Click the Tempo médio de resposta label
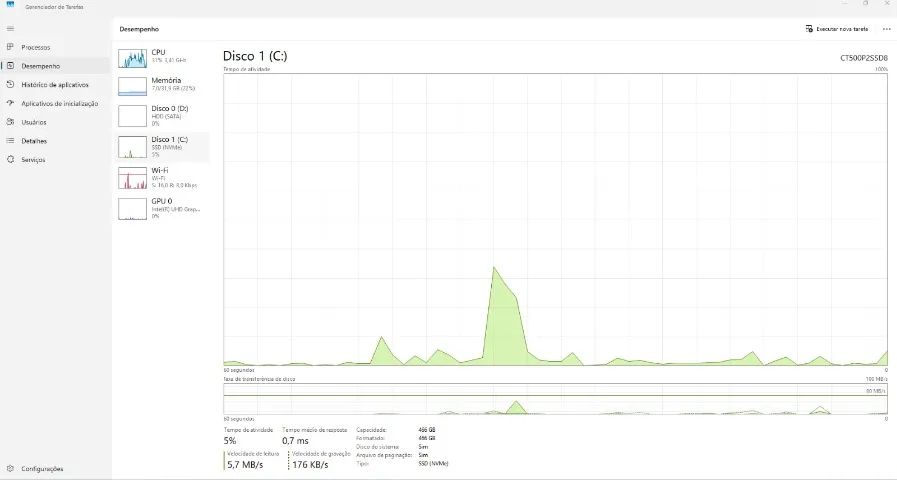 point(315,430)
